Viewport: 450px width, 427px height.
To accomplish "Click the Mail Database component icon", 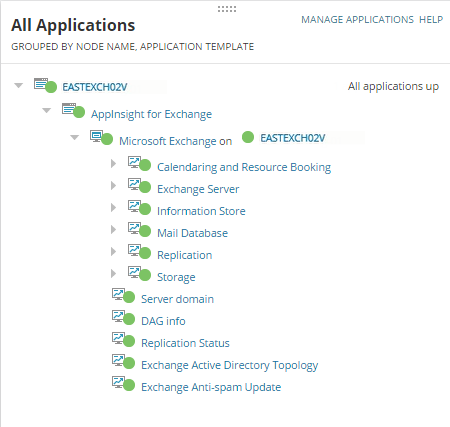I will coord(139,230).
